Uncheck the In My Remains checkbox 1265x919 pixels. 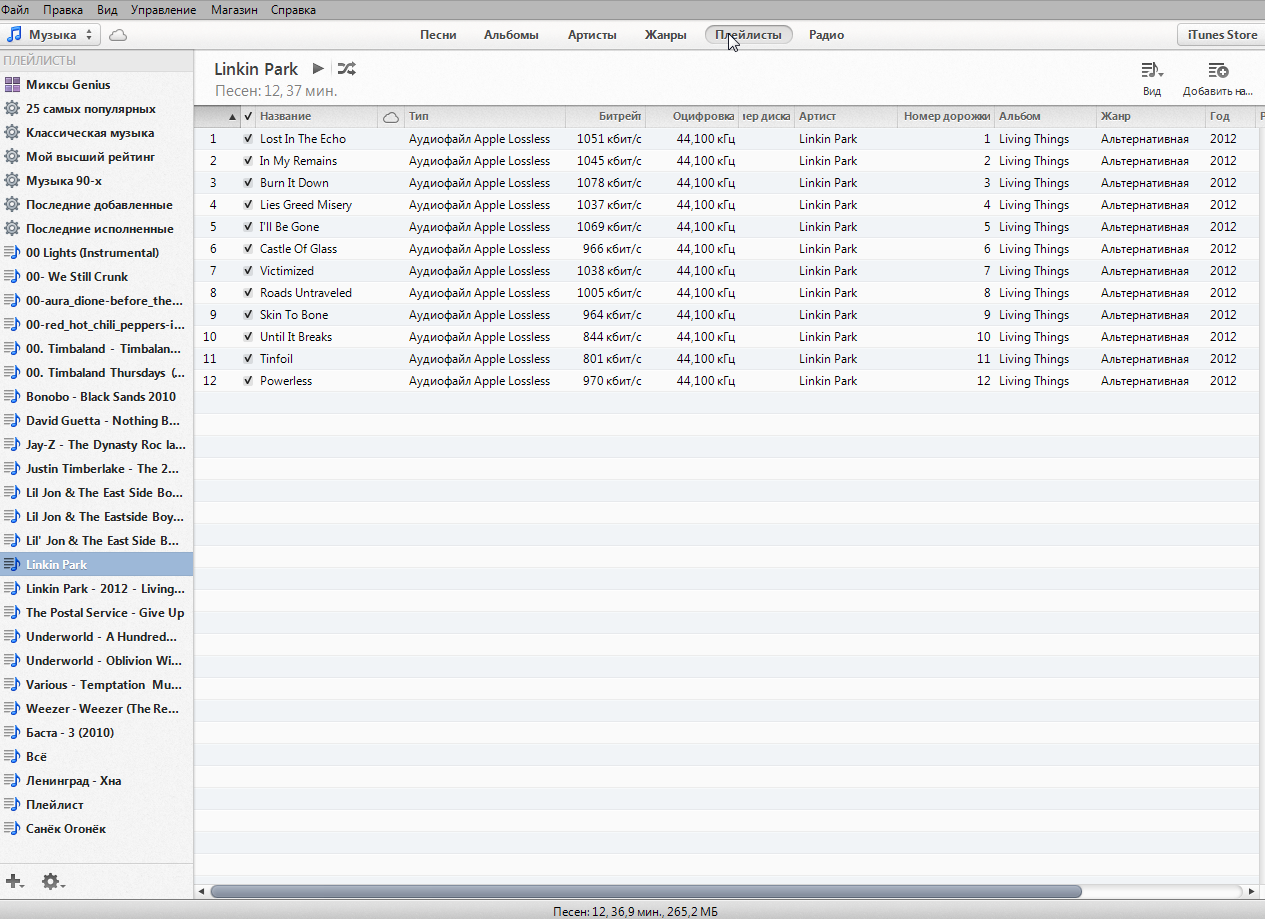pos(248,161)
